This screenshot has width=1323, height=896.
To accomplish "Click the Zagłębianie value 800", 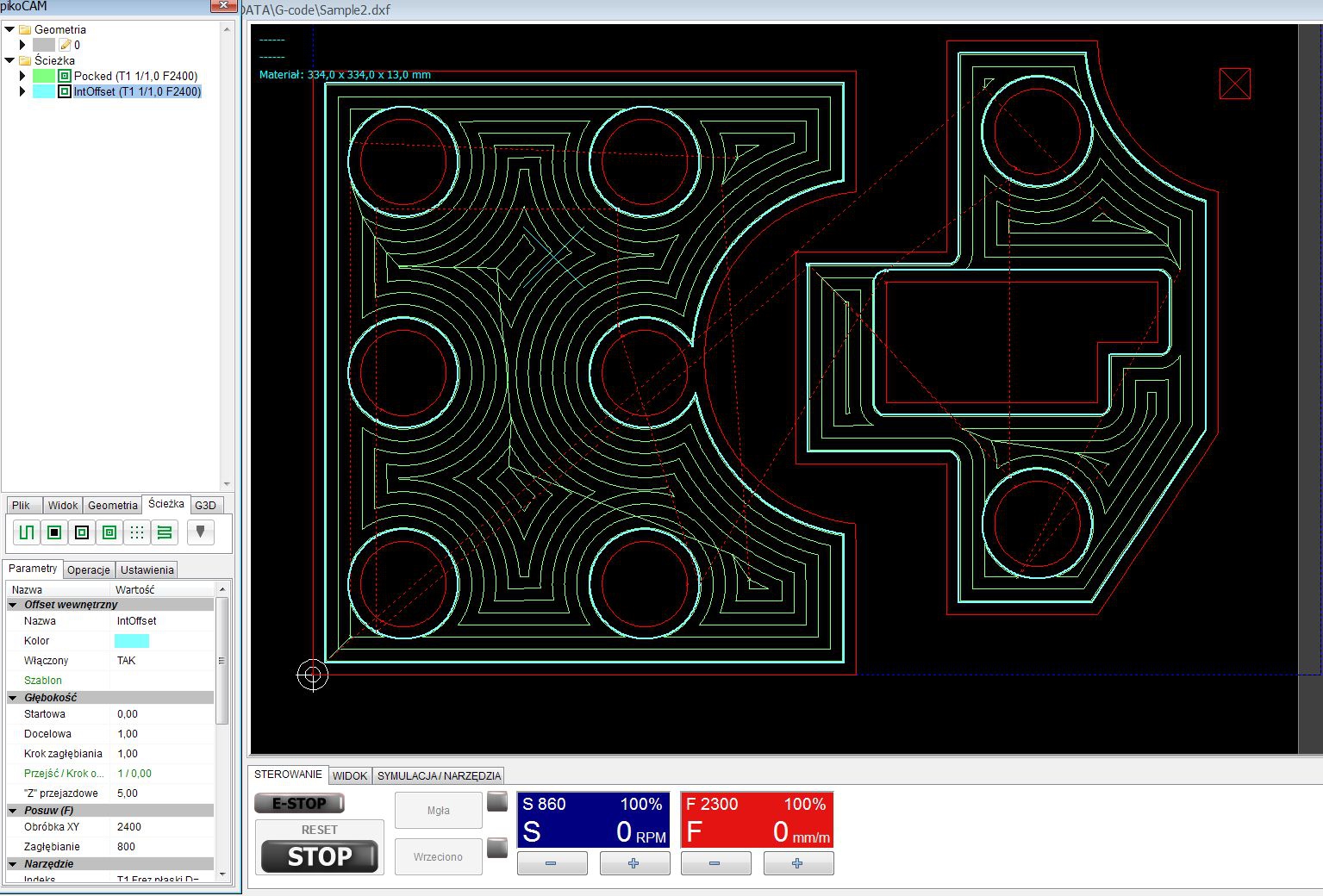I will point(163,847).
